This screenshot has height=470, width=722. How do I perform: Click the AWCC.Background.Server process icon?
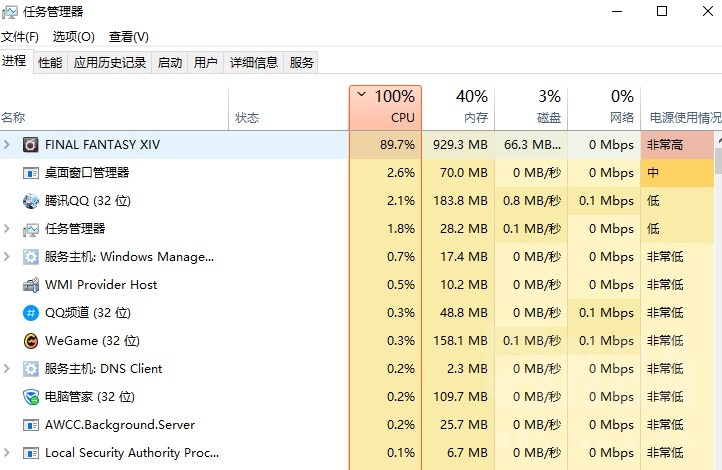point(31,425)
